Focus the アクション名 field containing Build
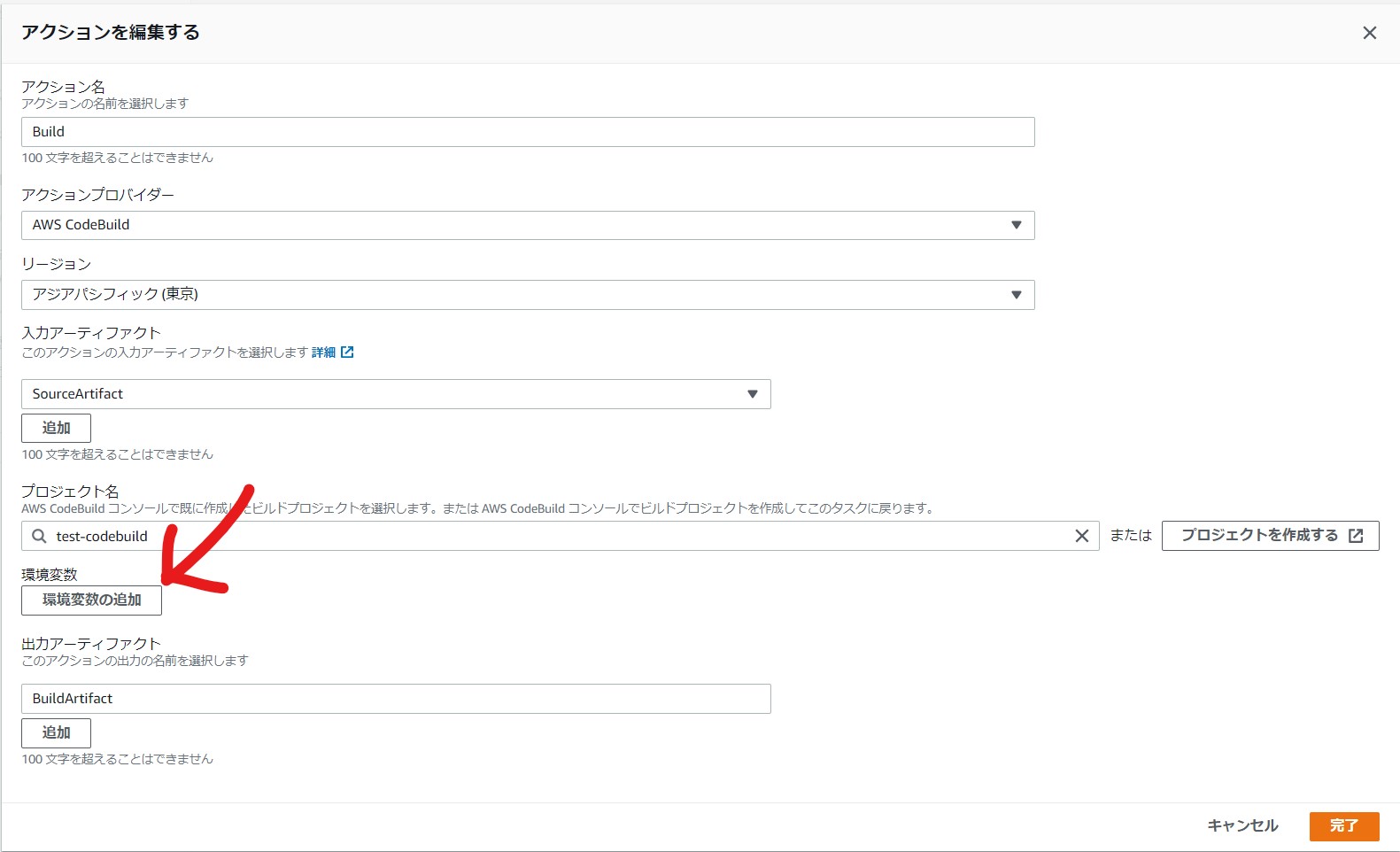The image size is (1400, 852). [527, 132]
